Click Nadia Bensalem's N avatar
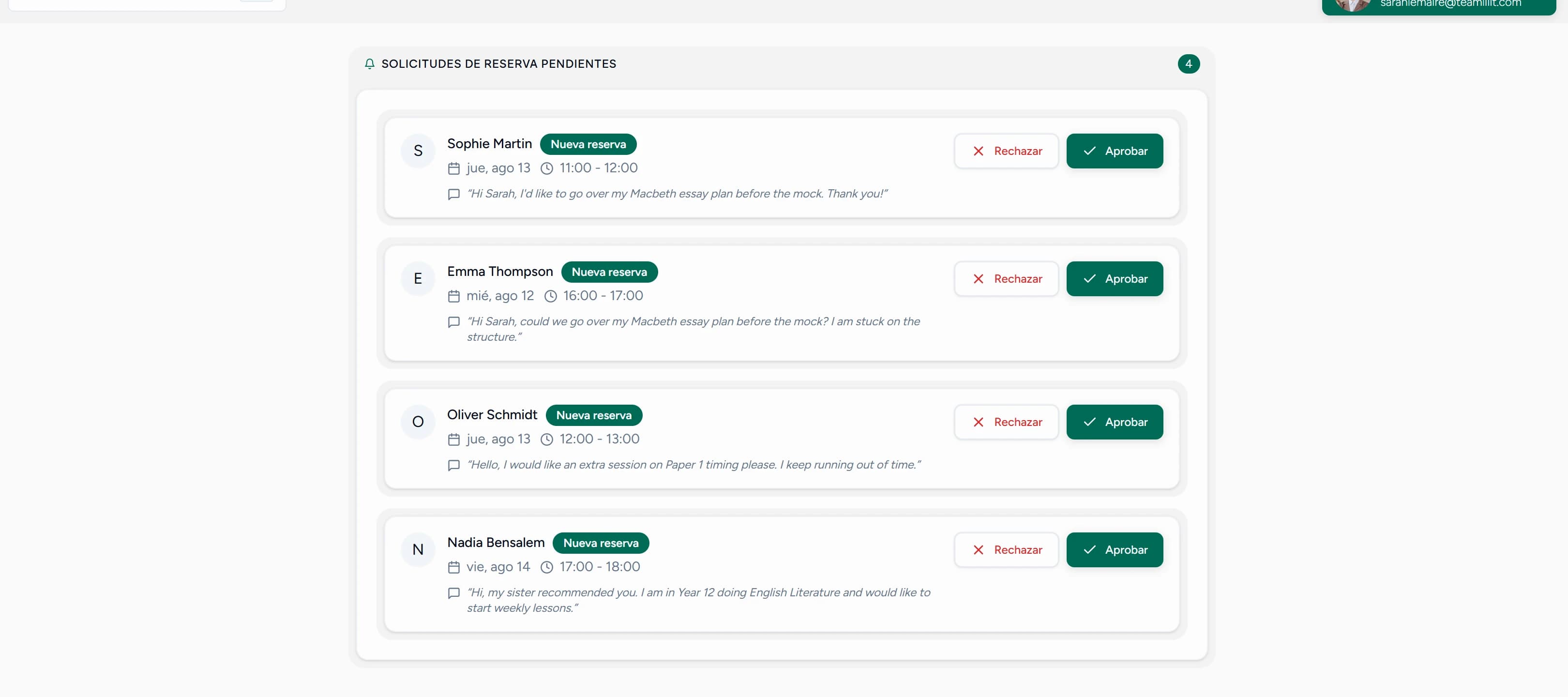This screenshot has width=1568, height=697. (418, 550)
